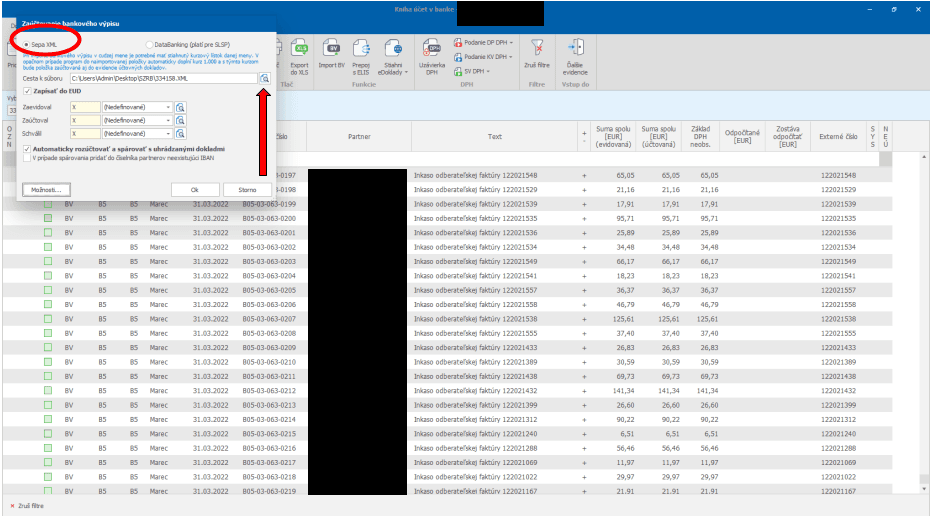Screen dimensions: 931x516
Task: Check the row B05-03-063-0210 checkbox
Action: click(48, 362)
